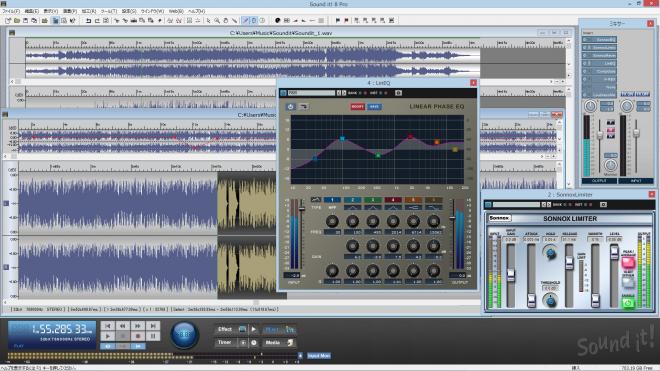Click the red button in LinEQ header

click(357, 107)
